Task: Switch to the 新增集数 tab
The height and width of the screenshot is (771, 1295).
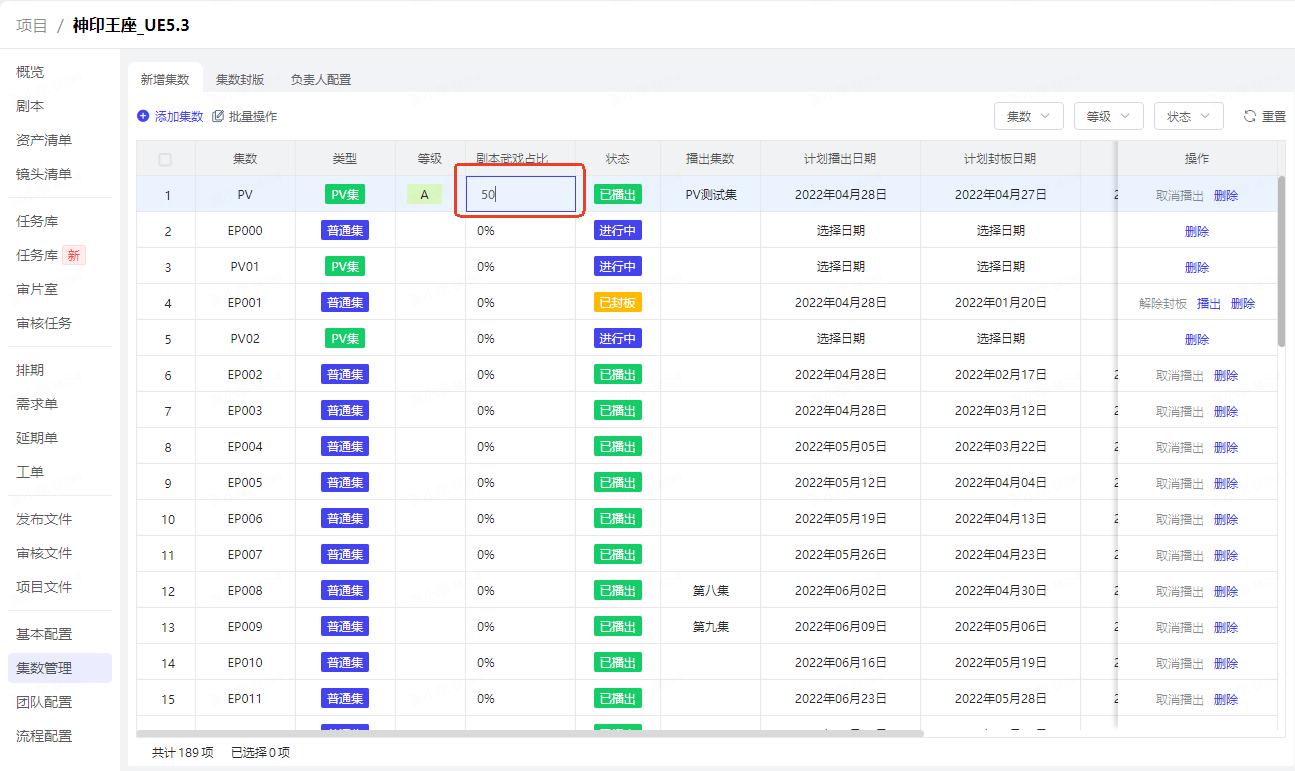Action: tap(165, 79)
